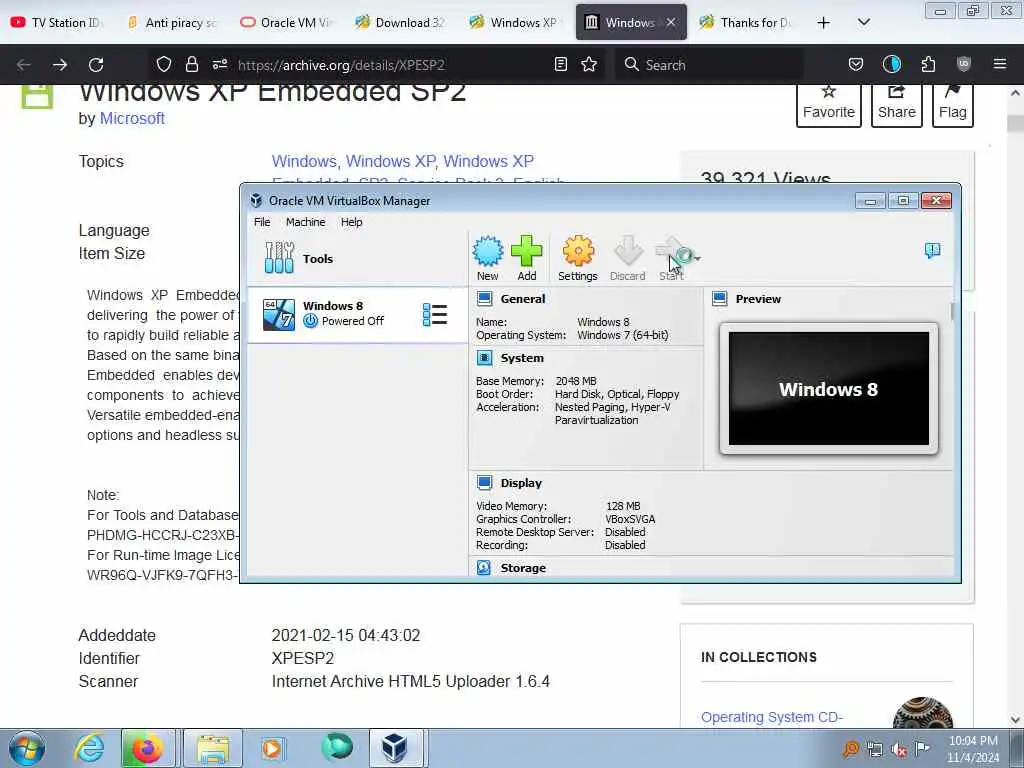
Task: Click the network tray icon
Action: pyautogui.click(x=874, y=750)
